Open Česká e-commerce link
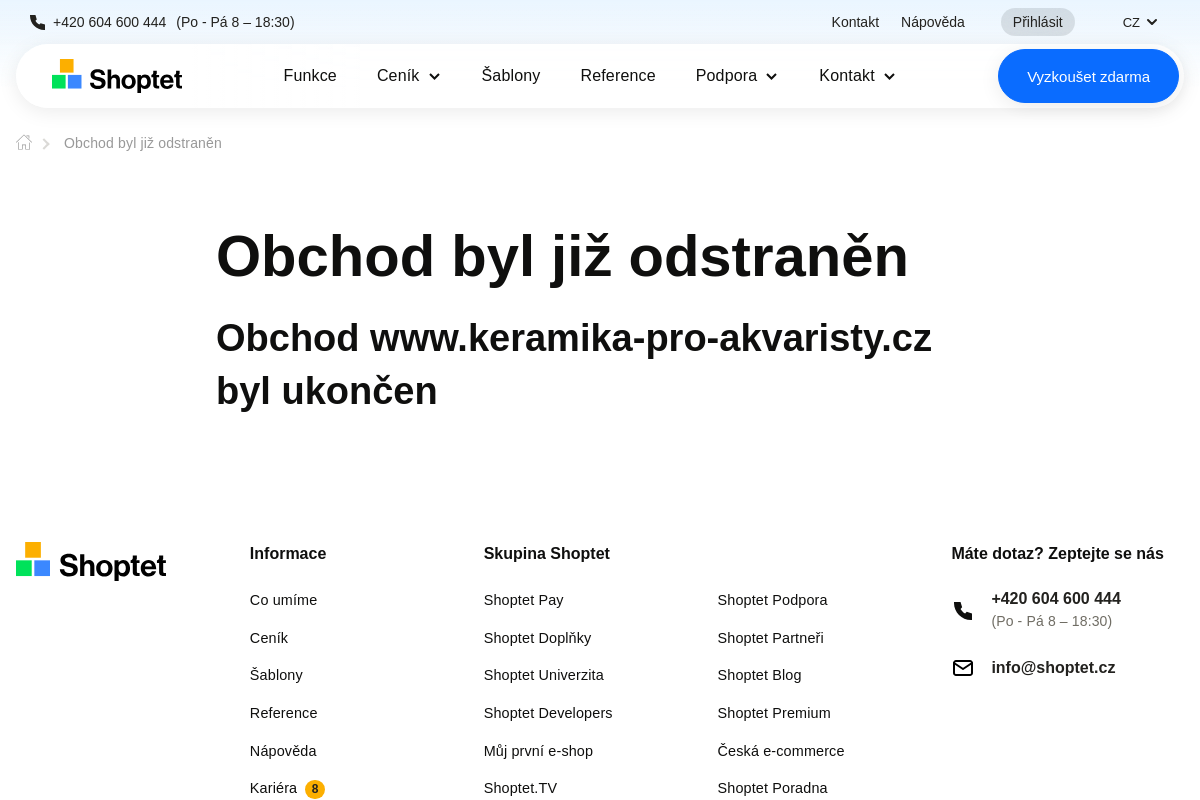This screenshot has width=1200, height=800. click(x=781, y=751)
